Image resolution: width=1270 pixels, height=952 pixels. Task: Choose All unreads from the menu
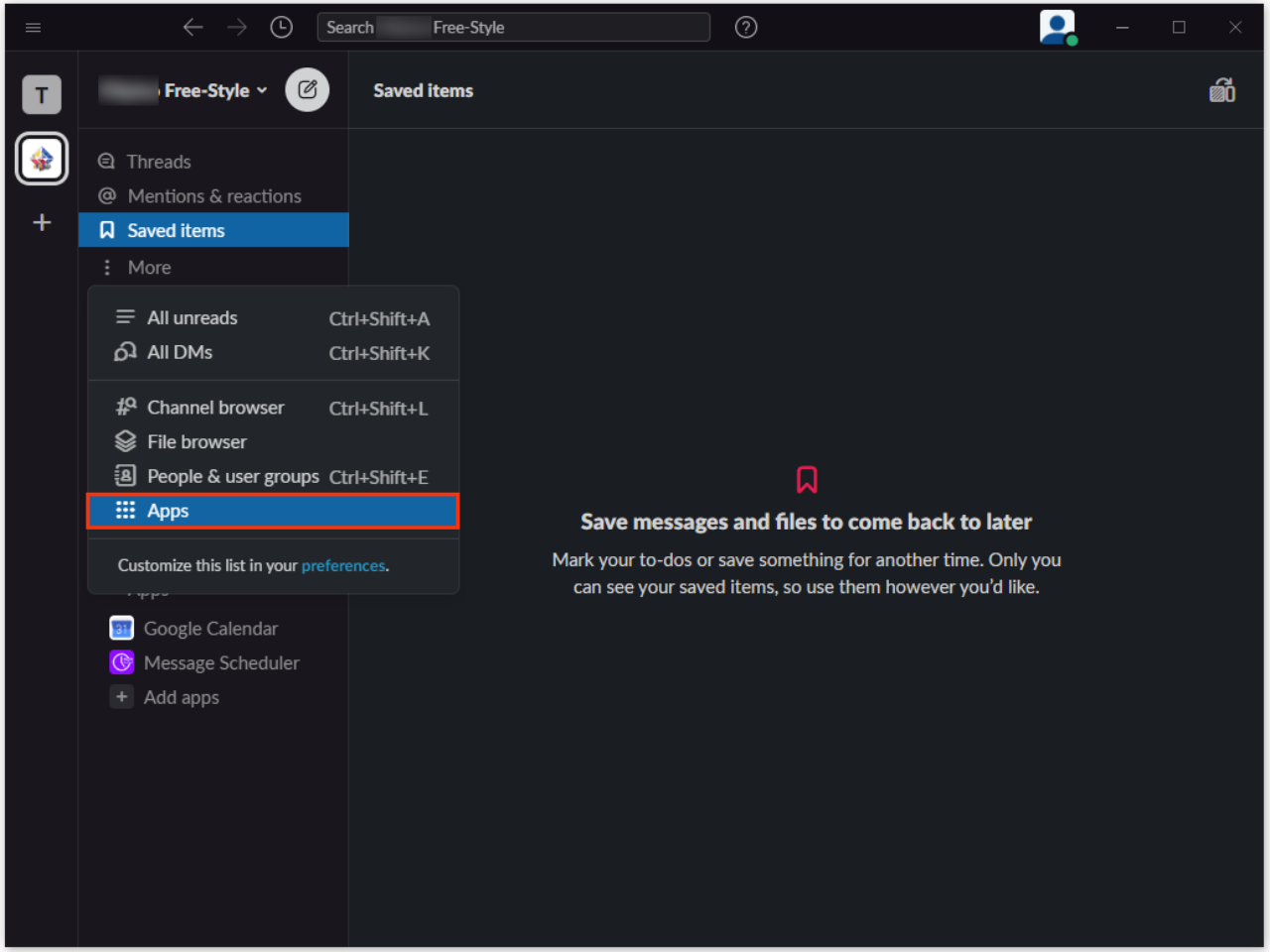click(191, 317)
